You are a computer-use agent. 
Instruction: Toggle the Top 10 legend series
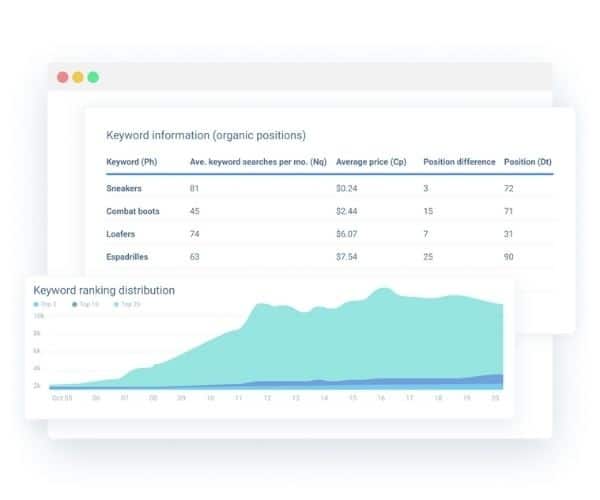[x=85, y=304]
